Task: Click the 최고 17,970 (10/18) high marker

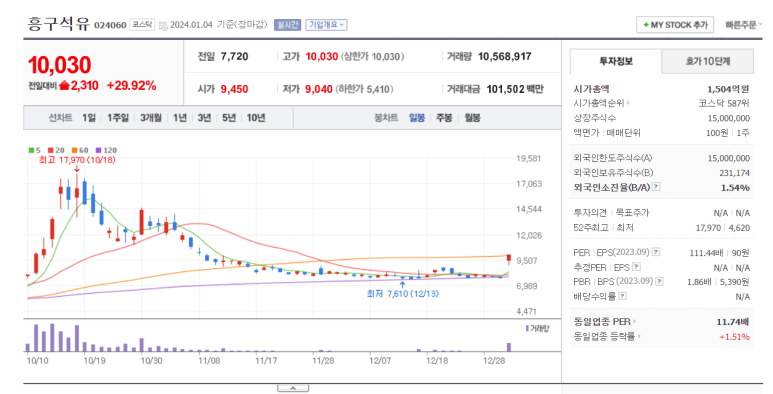Action: pyautogui.click(x=77, y=160)
